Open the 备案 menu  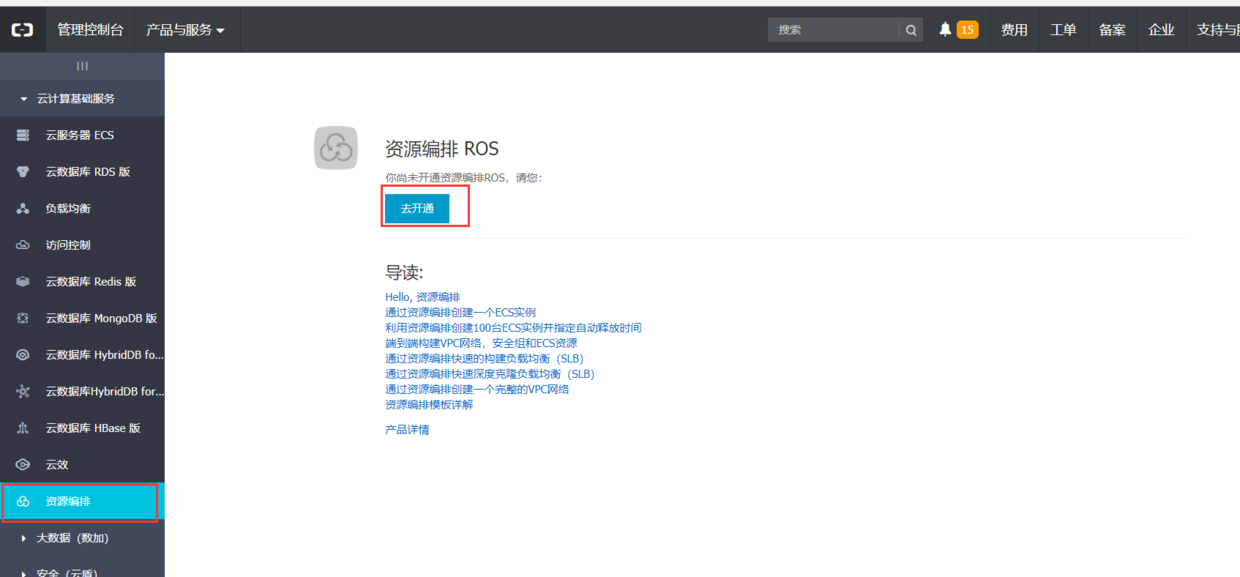tap(1112, 30)
